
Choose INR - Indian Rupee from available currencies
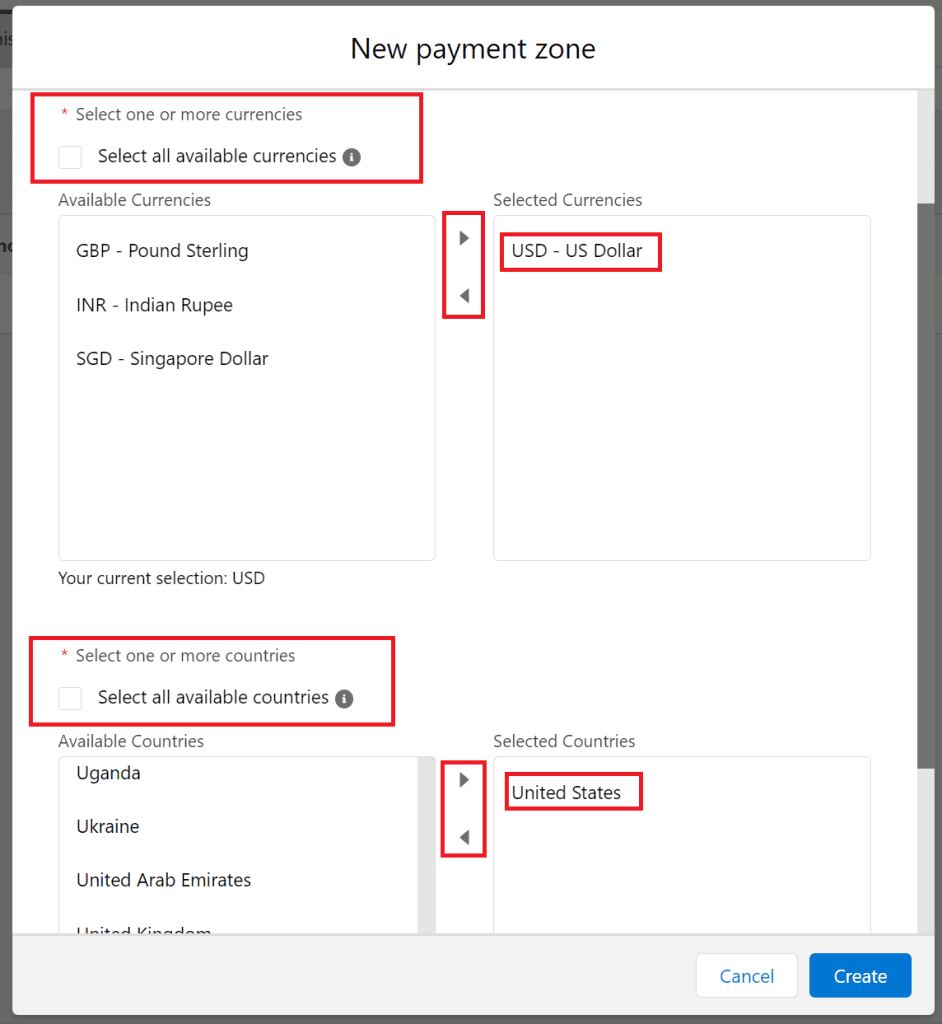point(154,305)
